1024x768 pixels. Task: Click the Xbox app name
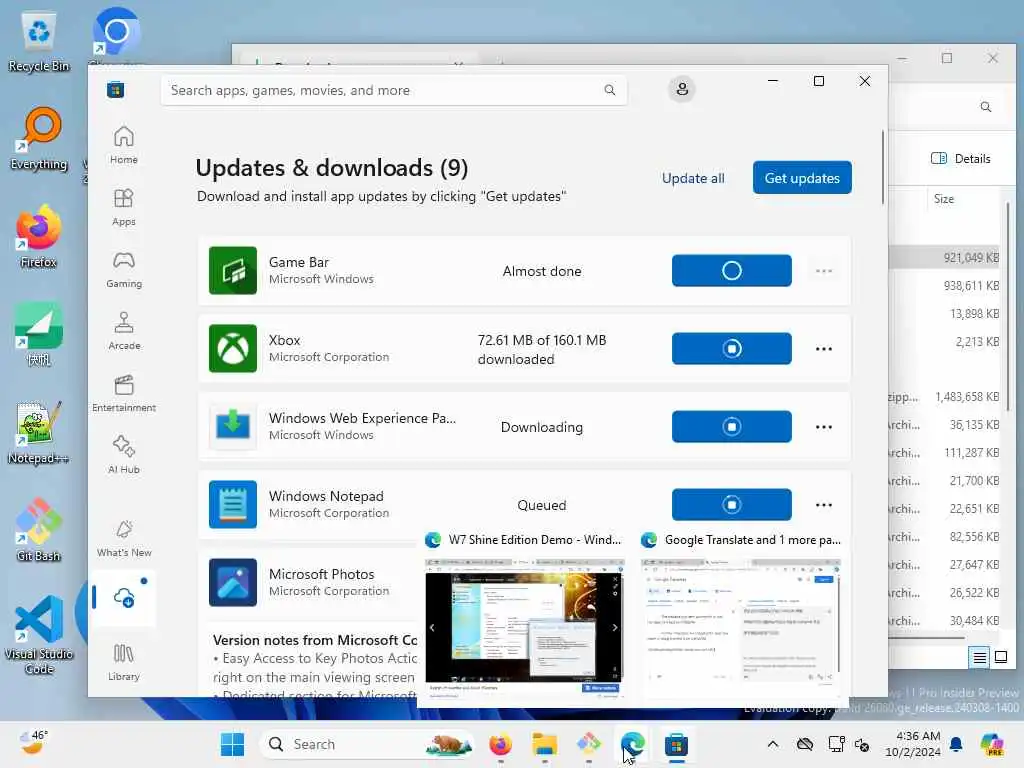tap(285, 340)
